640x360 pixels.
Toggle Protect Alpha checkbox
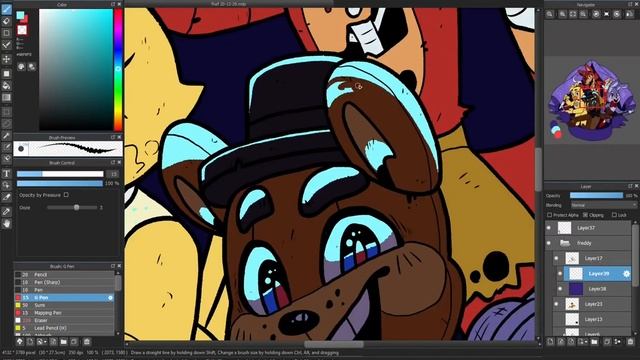pyautogui.click(x=549, y=215)
